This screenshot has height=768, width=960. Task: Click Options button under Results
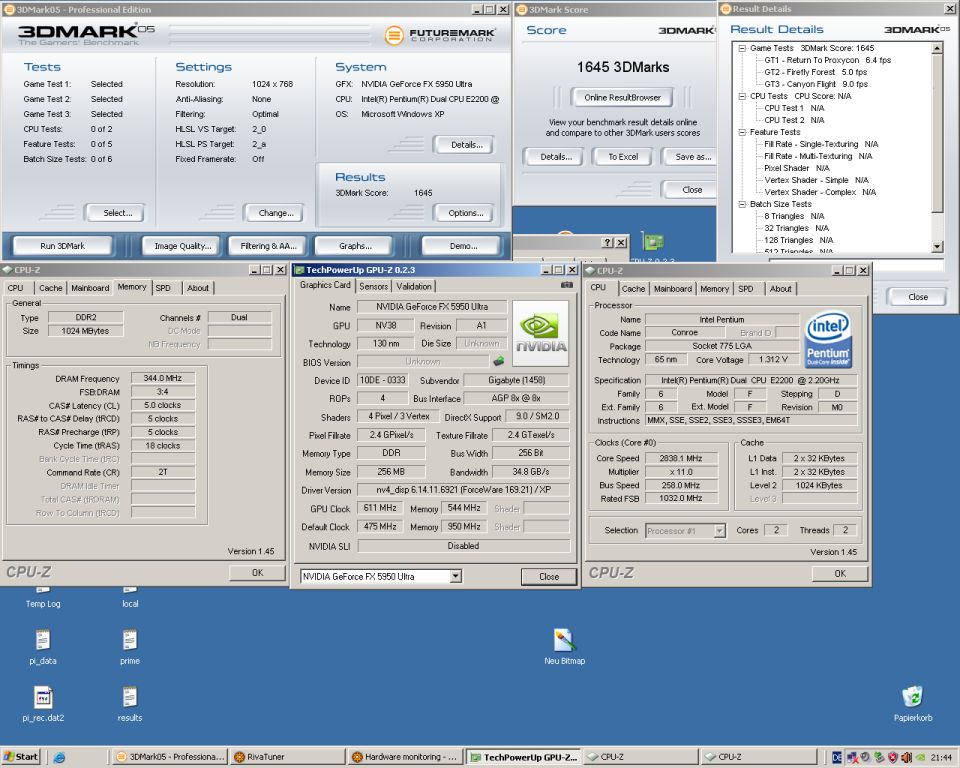tap(465, 213)
